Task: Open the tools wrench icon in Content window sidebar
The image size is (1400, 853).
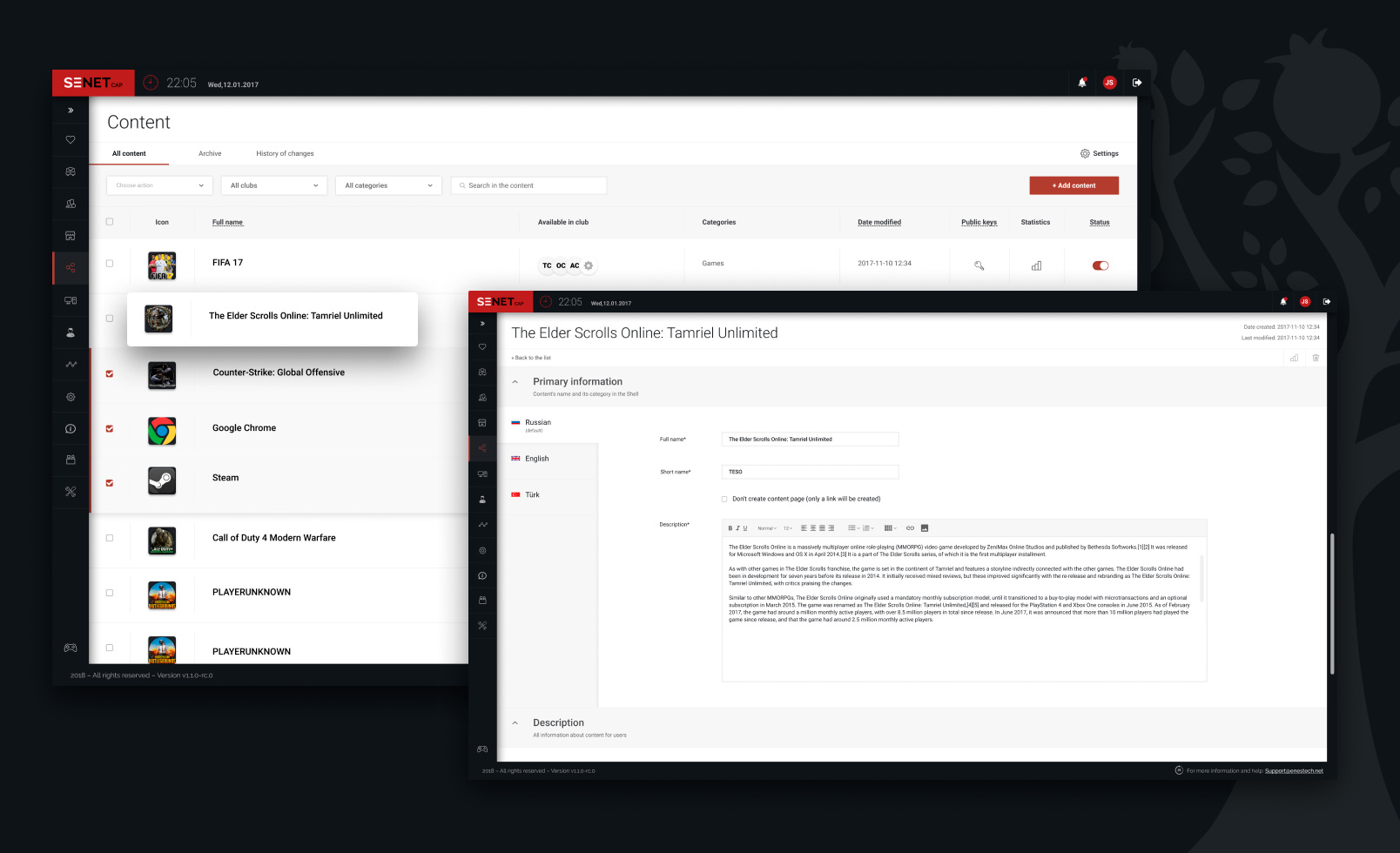Action: coord(71,492)
